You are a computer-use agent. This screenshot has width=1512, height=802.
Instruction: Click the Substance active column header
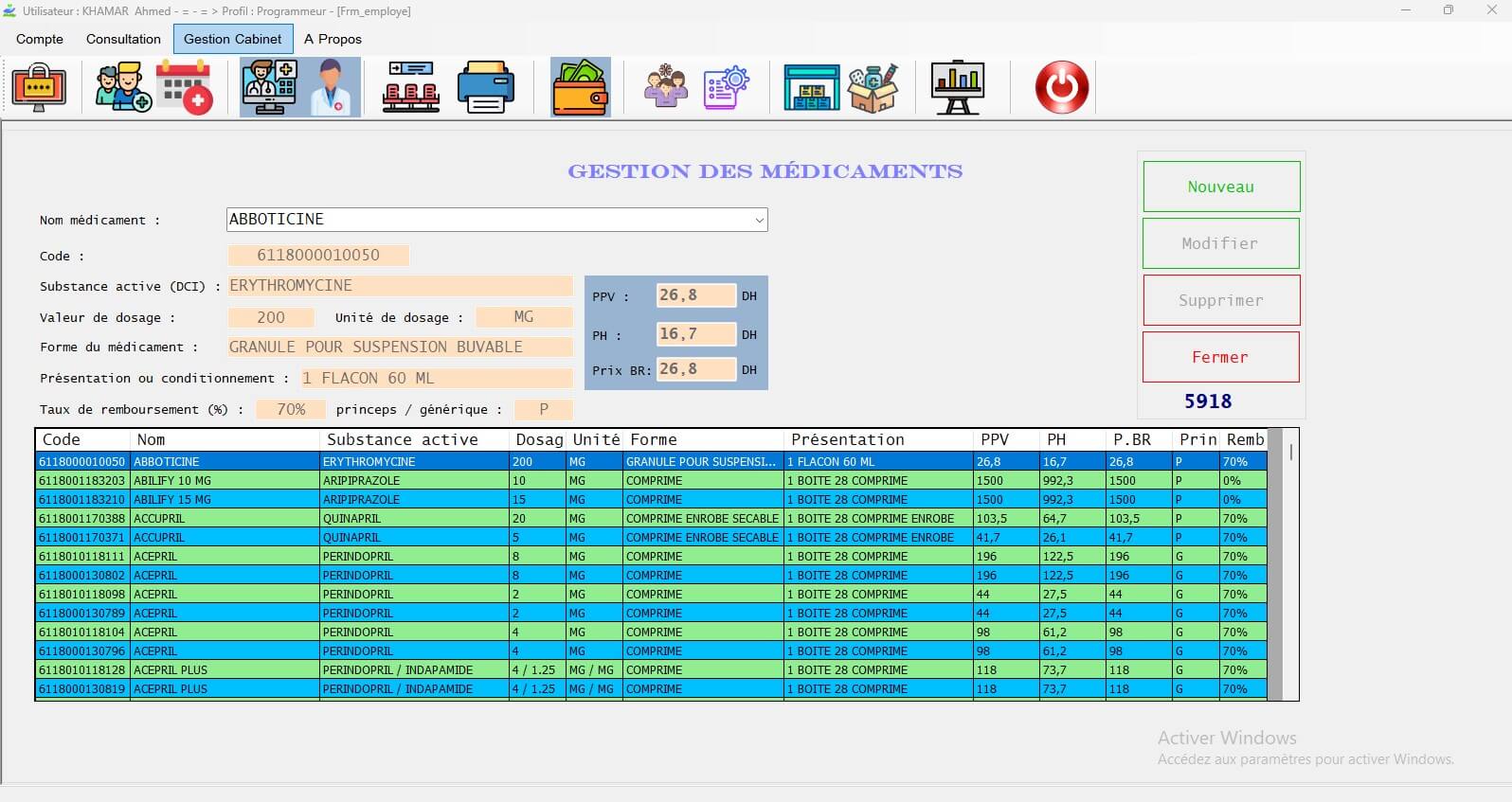point(415,439)
